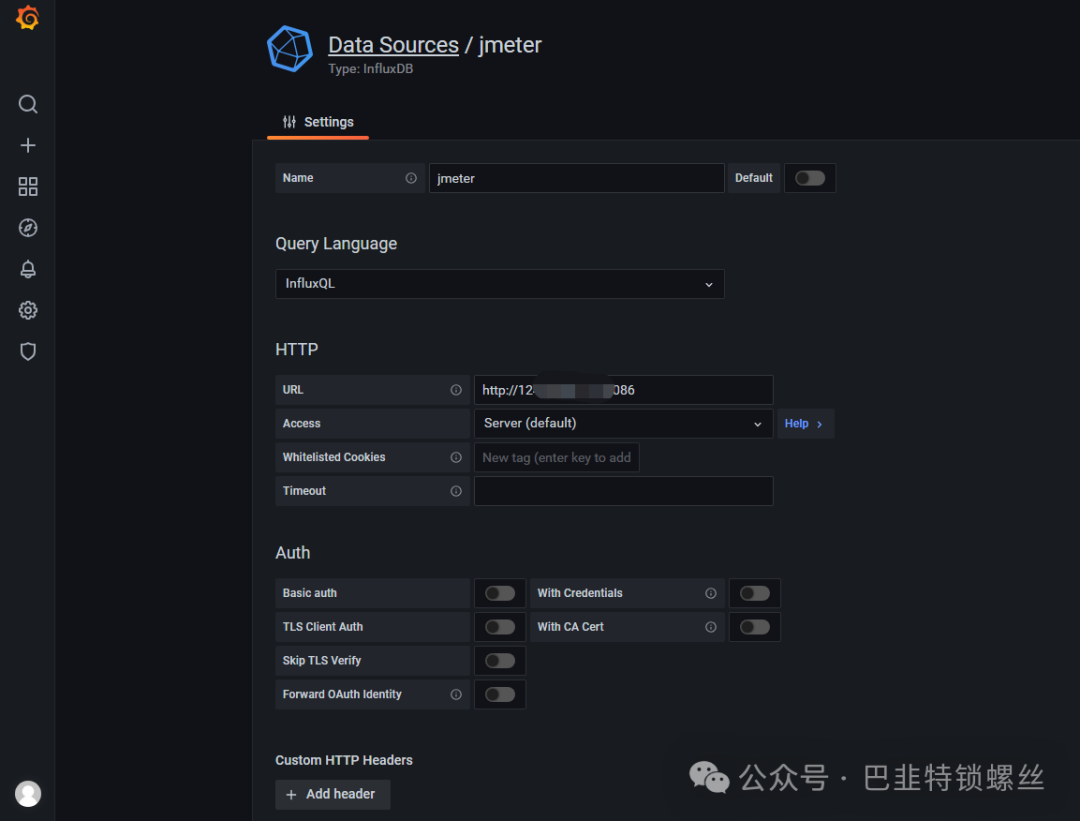Click the 'Query Language' section heading

(x=336, y=244)
